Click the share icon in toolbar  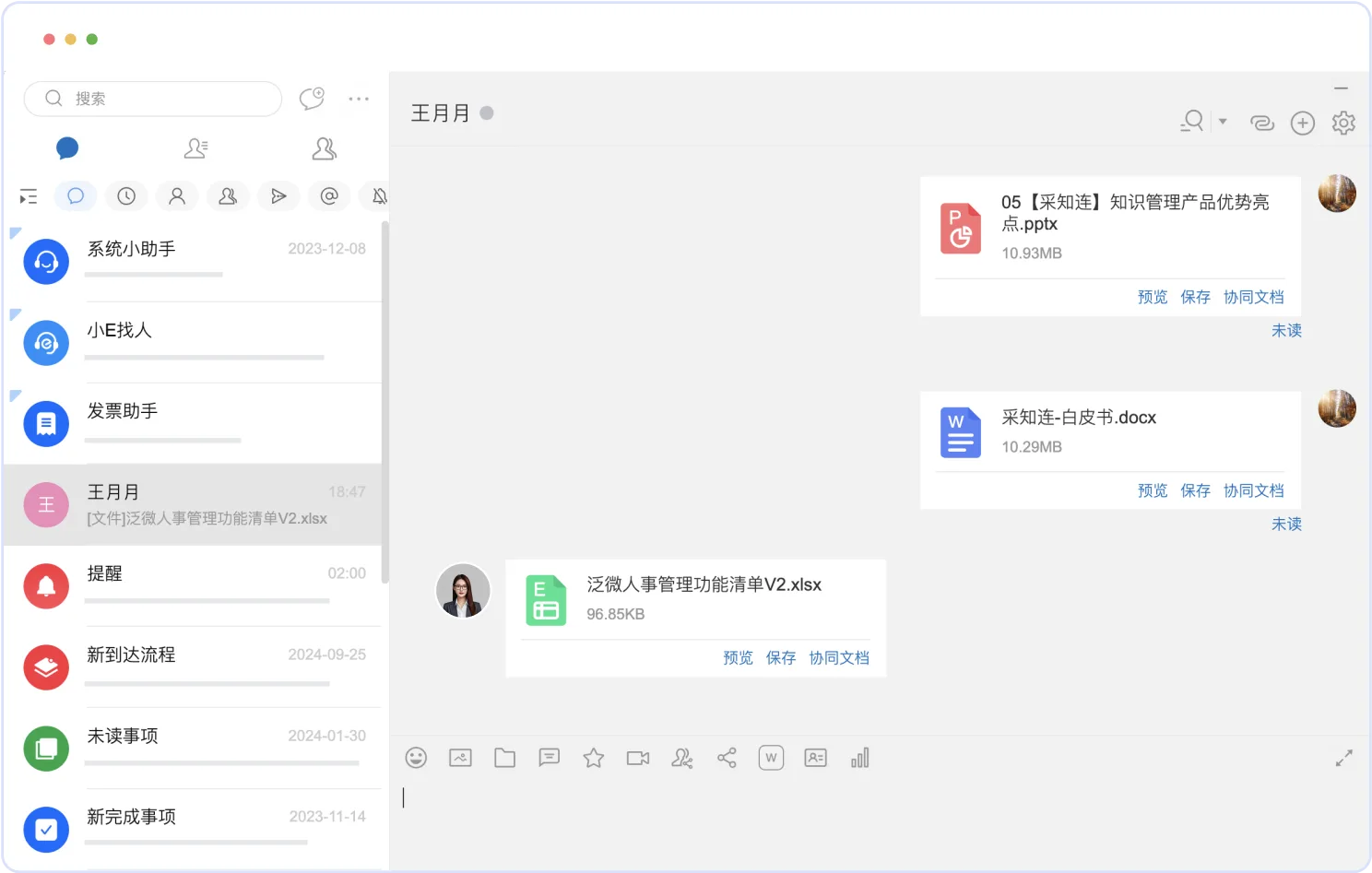727,758
